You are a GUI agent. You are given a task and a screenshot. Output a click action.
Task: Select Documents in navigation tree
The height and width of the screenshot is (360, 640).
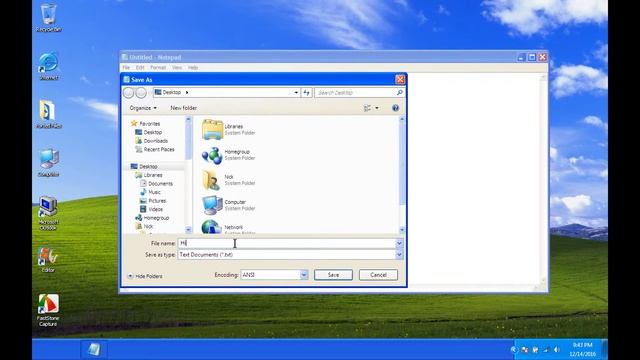pos(156,184)
